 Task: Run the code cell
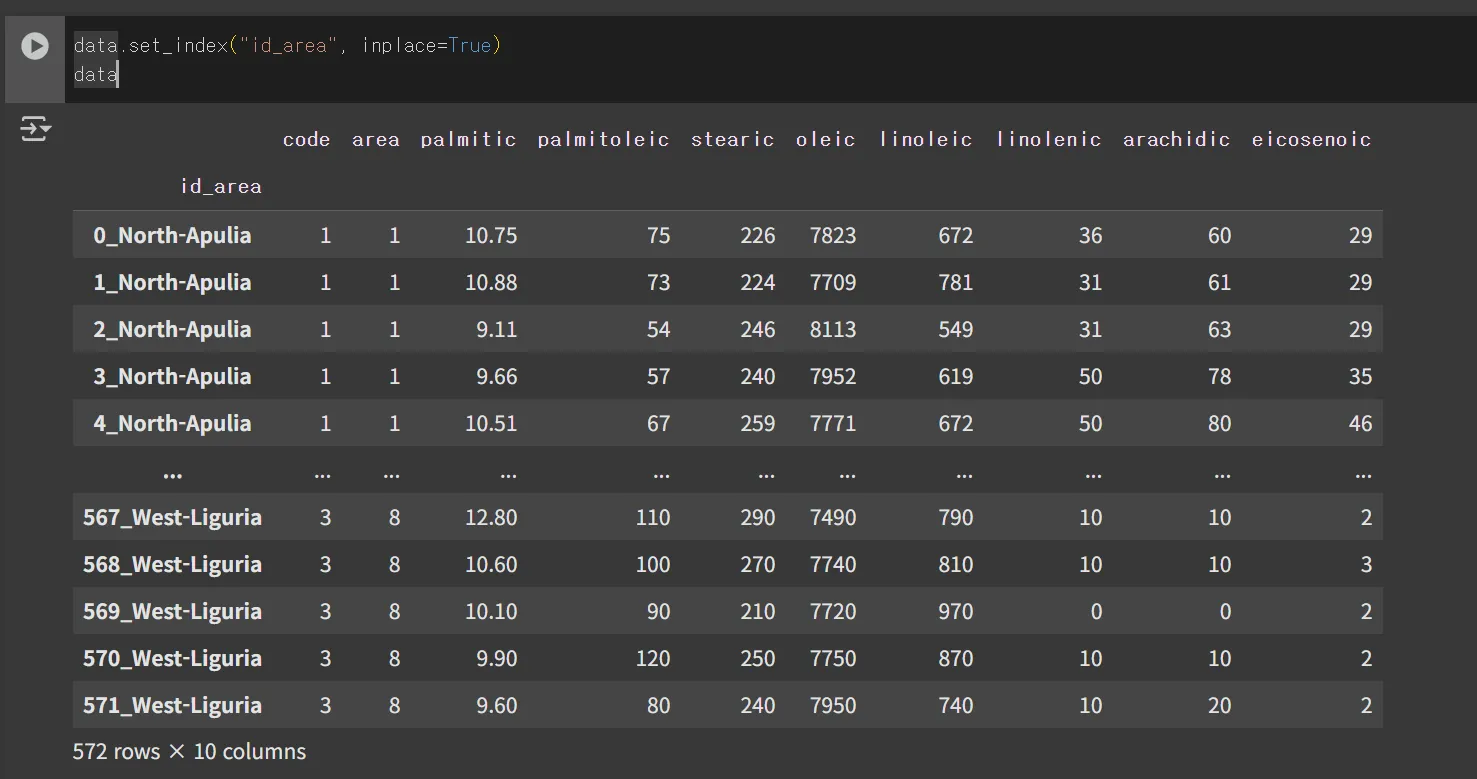(x=35, y=46)
